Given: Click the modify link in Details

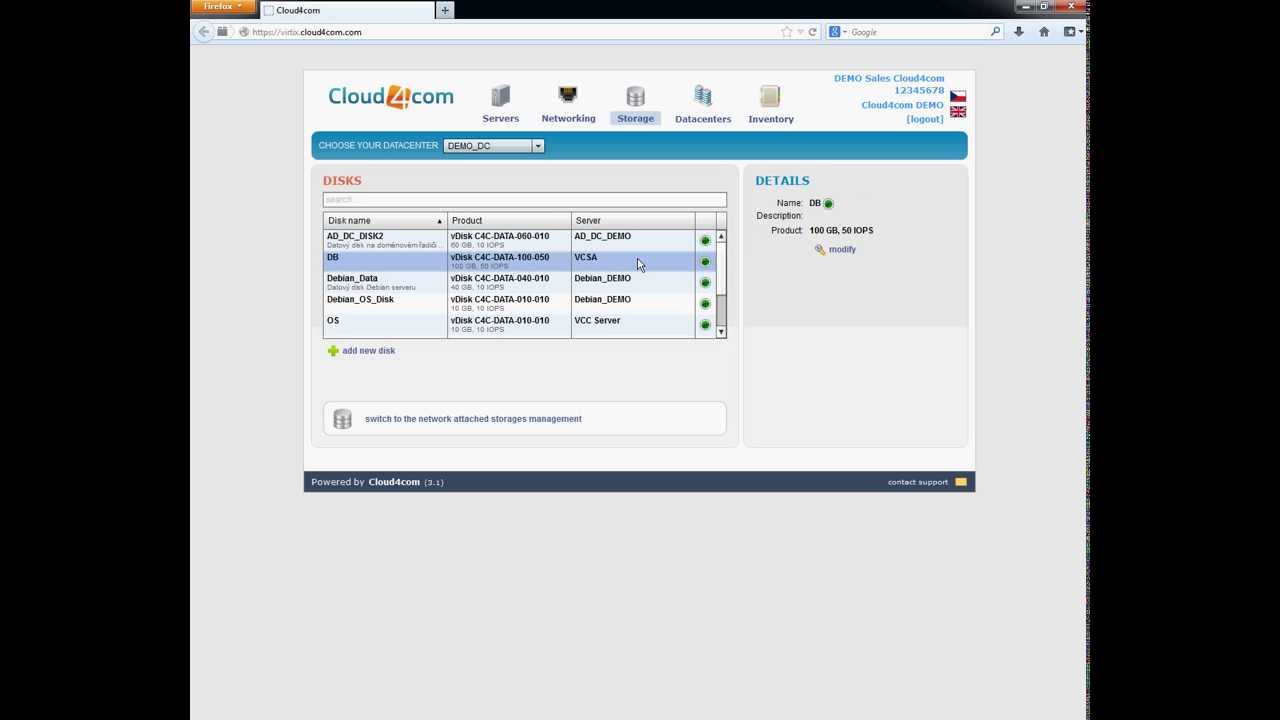Looking at the screenshot, I should (x=842, y=250).
